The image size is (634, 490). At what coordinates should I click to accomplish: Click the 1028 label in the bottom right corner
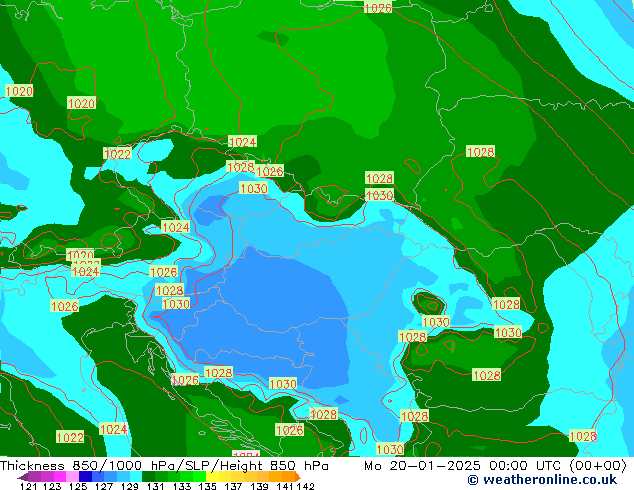(583, 436)
